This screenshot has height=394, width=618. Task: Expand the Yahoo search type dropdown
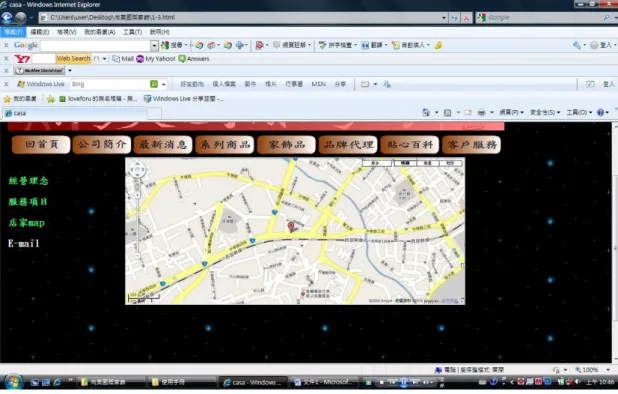[104, 59]
